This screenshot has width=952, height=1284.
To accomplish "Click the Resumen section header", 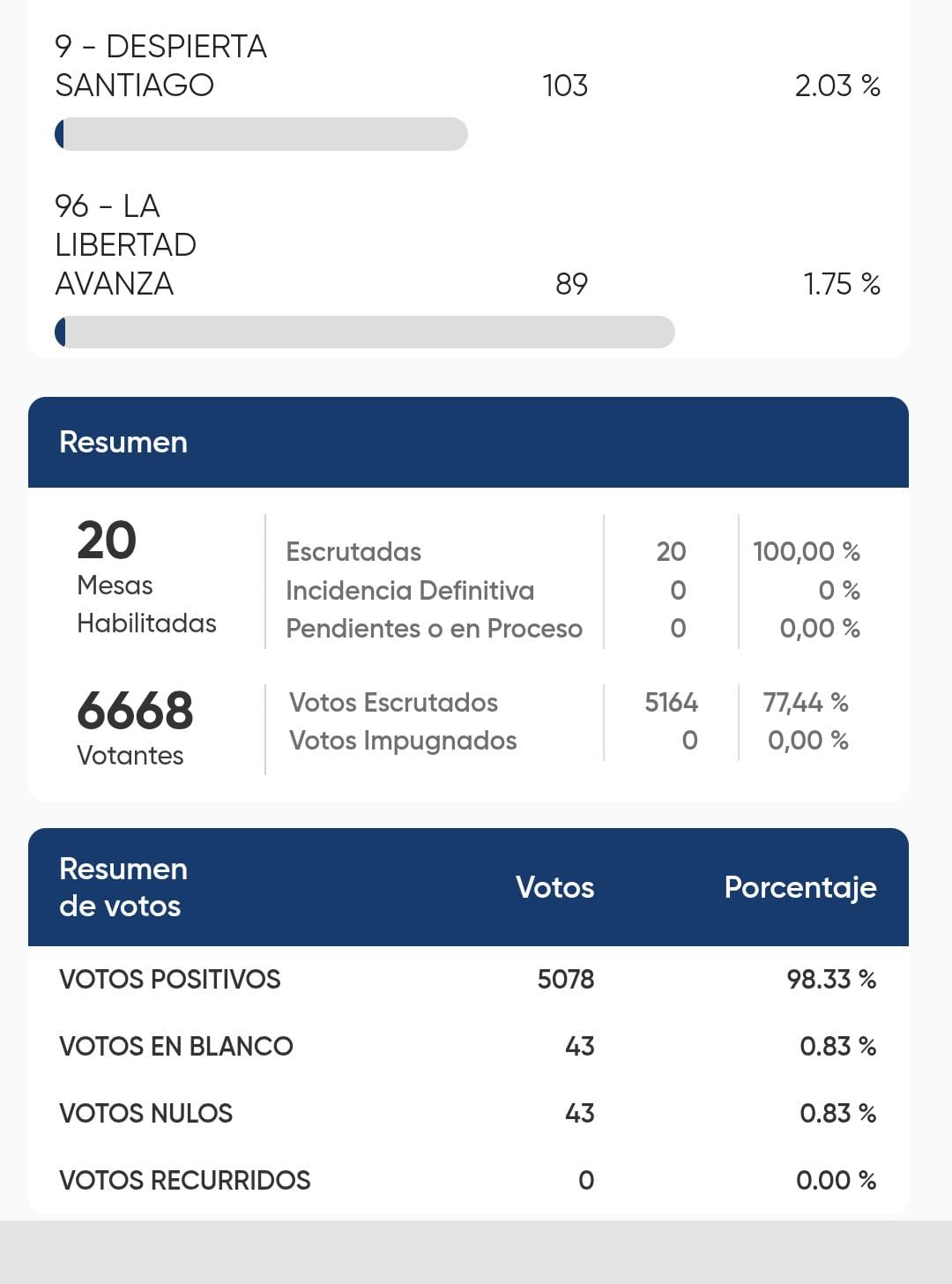I will [x=468, y=442].
